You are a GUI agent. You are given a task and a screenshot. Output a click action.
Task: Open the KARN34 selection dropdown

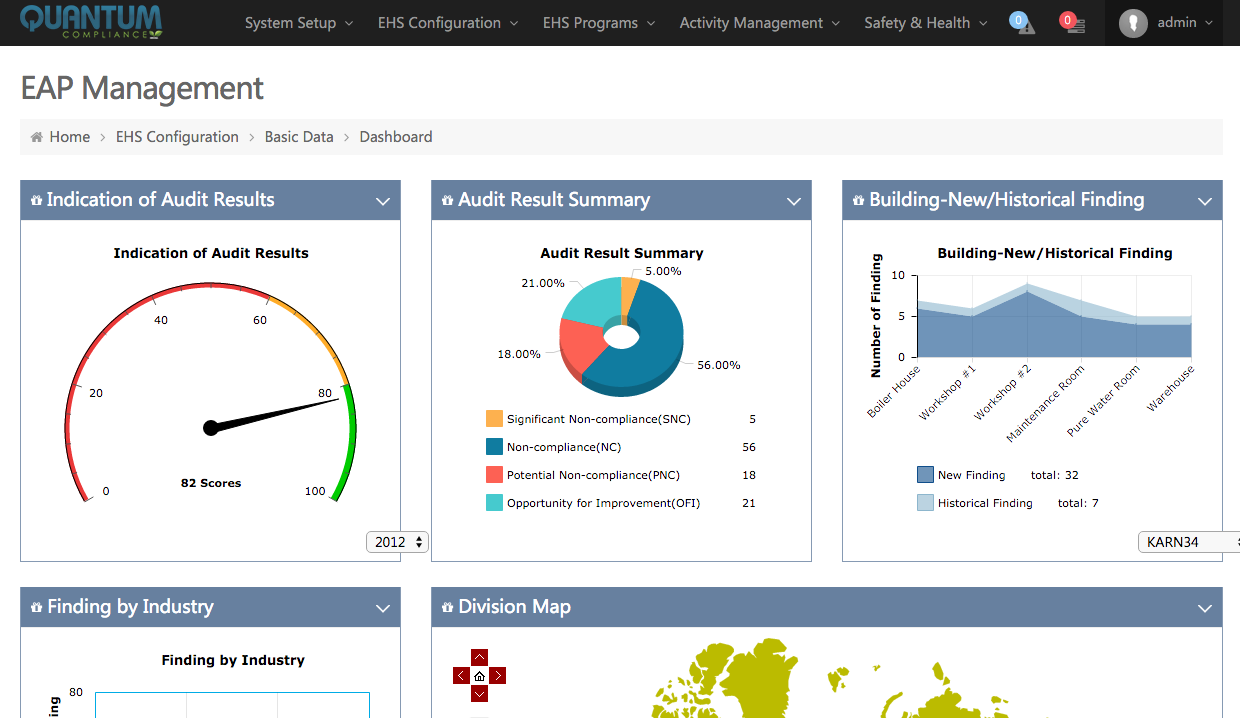[x=1188, y=542]
